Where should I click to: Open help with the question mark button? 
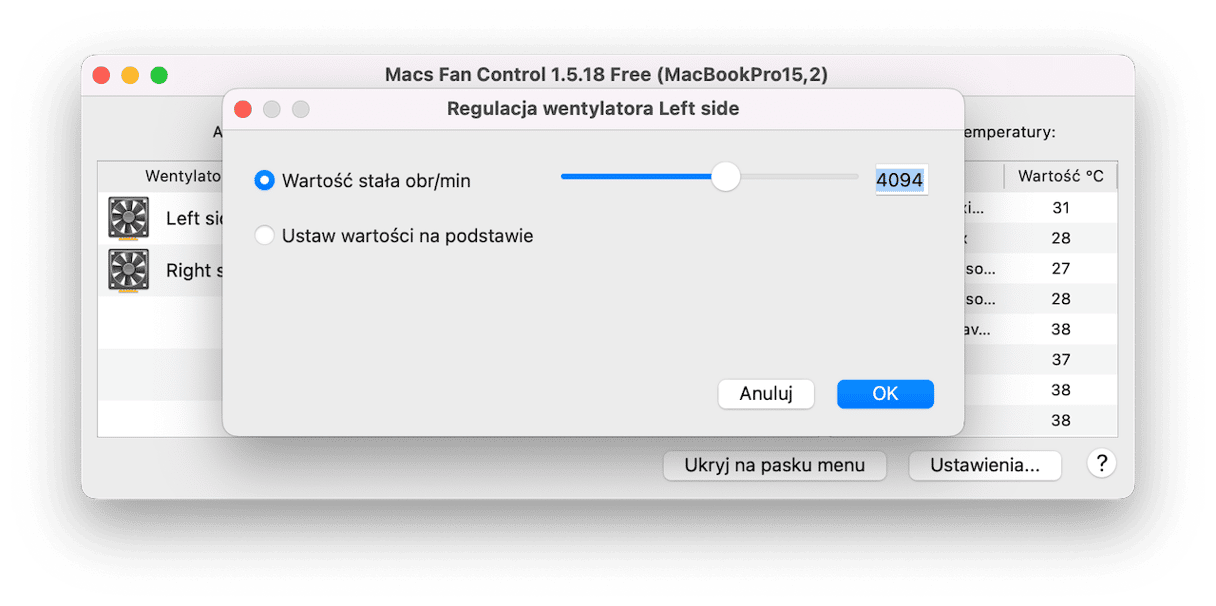tap(1101, 463)
